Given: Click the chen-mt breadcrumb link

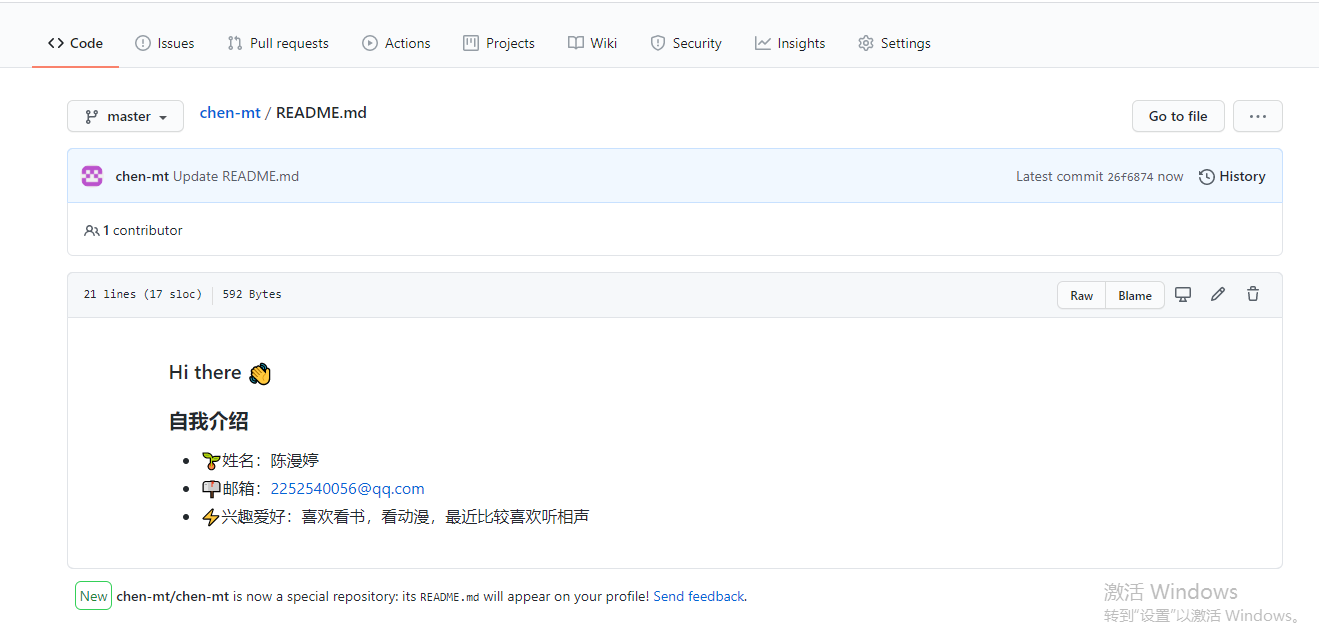Looking at the screenshot, I should [x=230, y=113].
